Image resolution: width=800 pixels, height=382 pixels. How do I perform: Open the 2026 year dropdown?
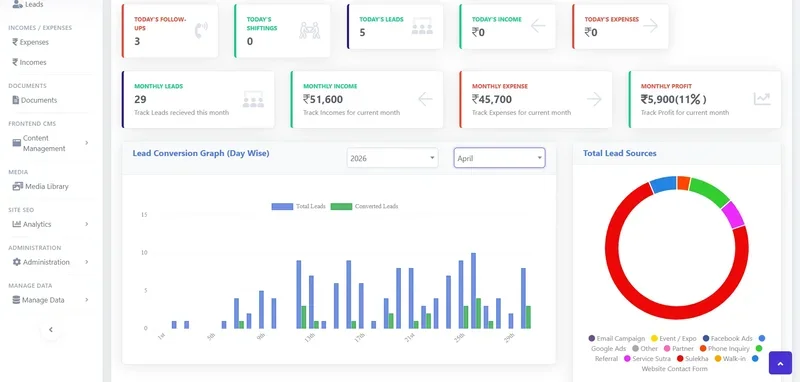[x=392, y=158]
